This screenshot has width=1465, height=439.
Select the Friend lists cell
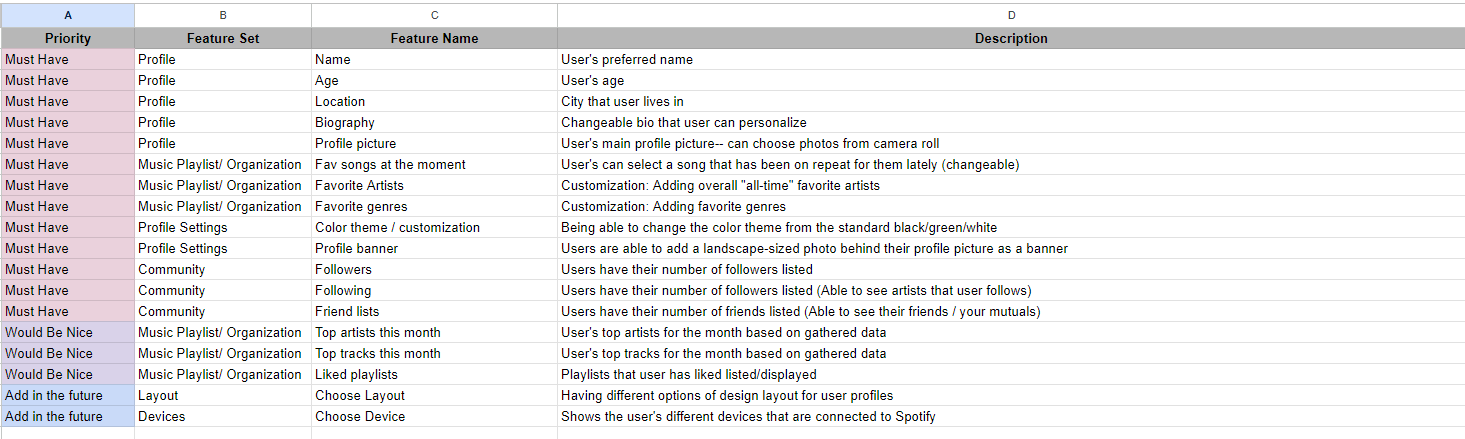point(434,311)
